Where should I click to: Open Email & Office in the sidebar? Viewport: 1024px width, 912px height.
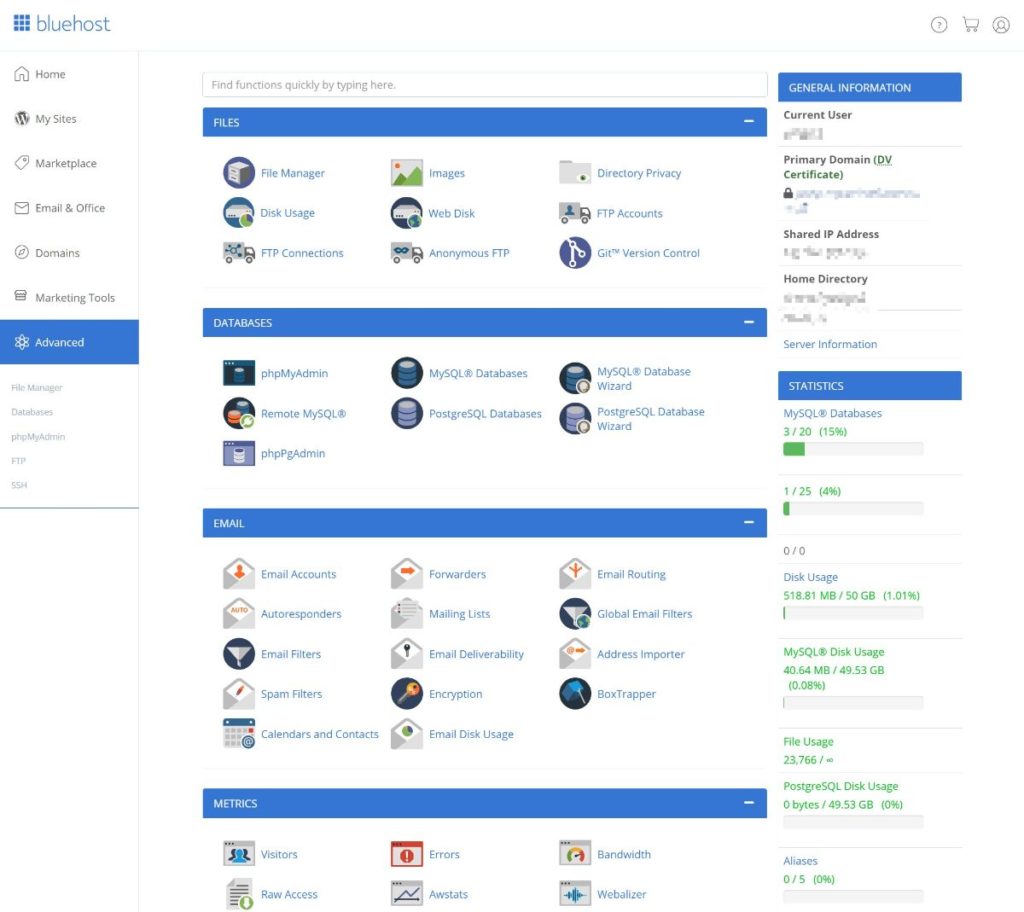click(69, 208)
